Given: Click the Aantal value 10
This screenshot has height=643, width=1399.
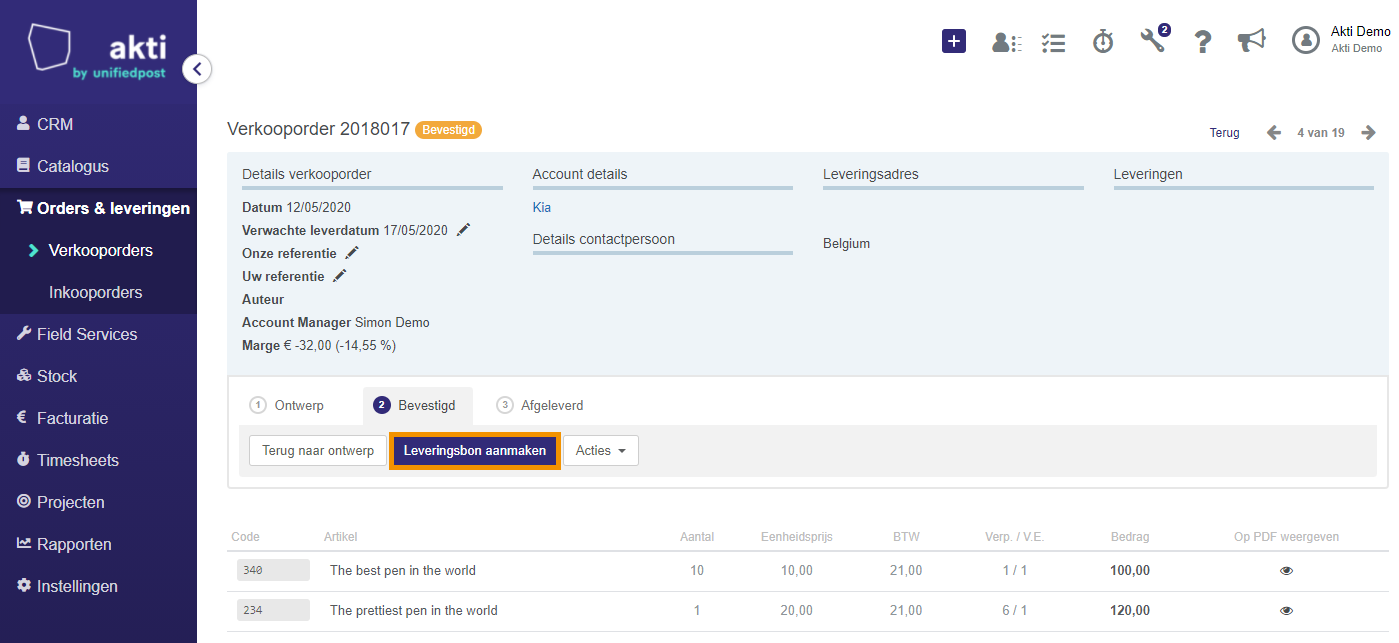Looking at the screenshot, I should pos(697,571).
